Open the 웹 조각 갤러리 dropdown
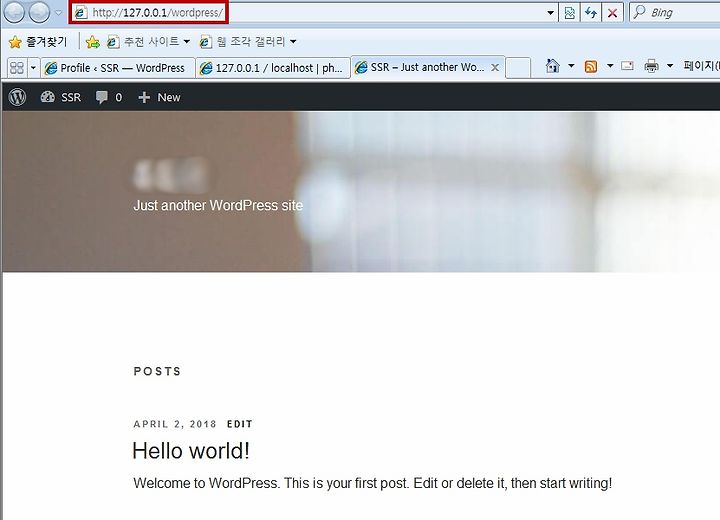The width and height of the screenshot is (720, 520). (248, 42)
